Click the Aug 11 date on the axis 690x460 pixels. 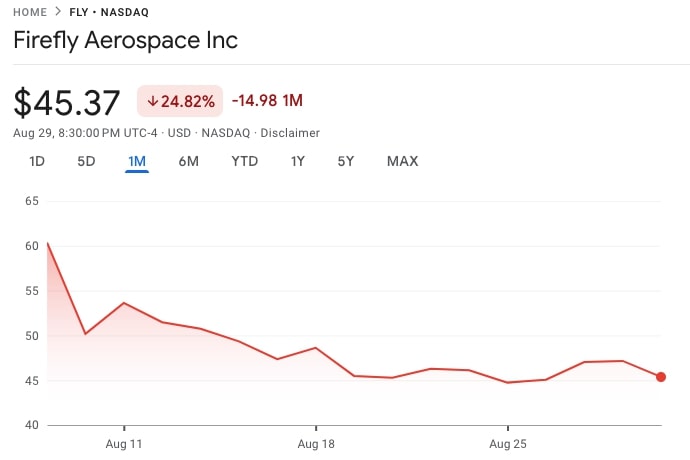(123, 442)
